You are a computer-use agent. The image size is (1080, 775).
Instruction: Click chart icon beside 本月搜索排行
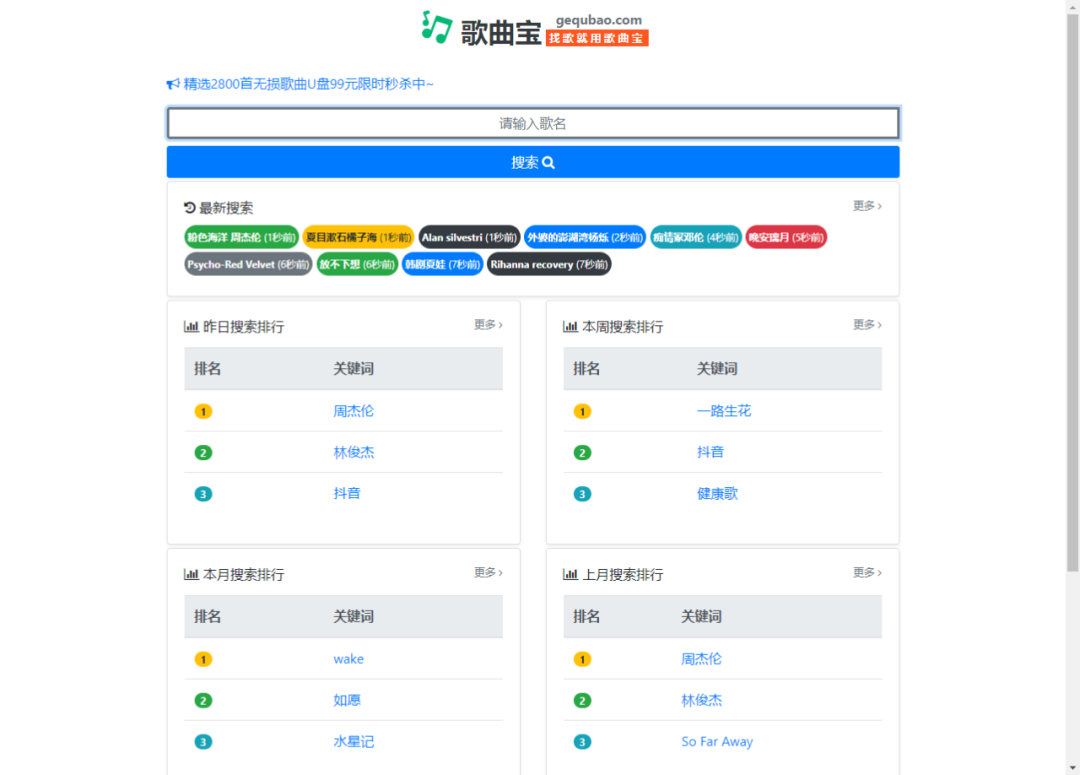pyautogui.click(x=191, y=575)
